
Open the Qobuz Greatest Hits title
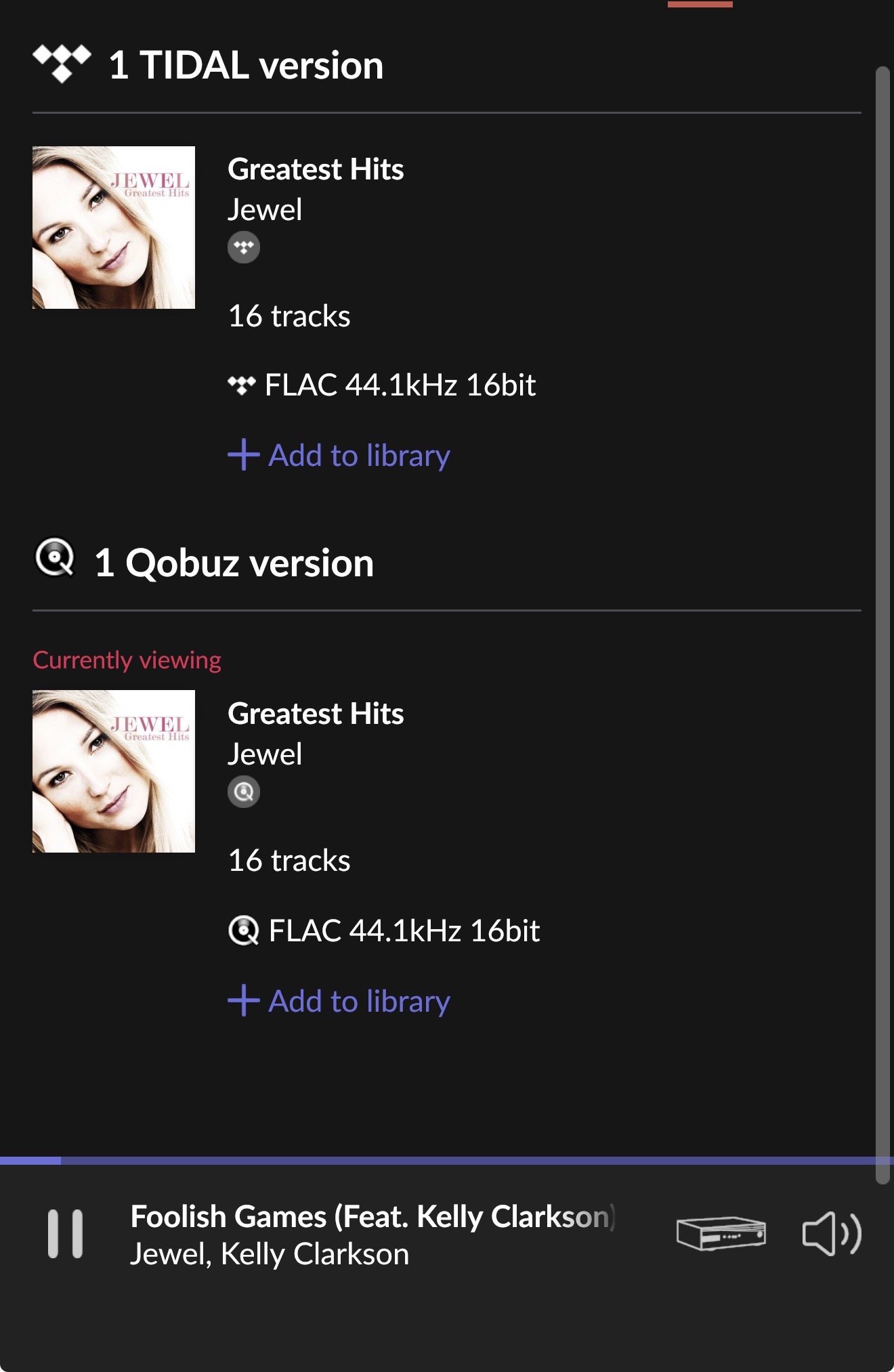click(316, 714)
